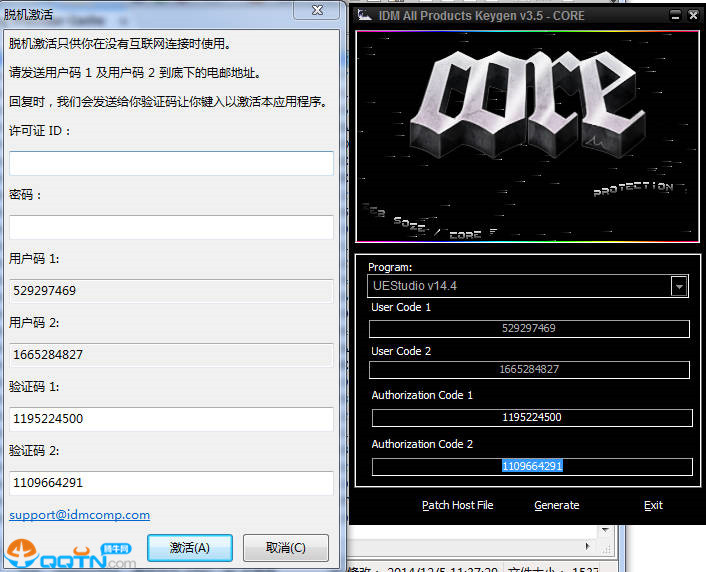This screenshot has width=706, height=572.
Task: Click Patch Host File button
Action: pyautogui.click(x=457, y=505)
